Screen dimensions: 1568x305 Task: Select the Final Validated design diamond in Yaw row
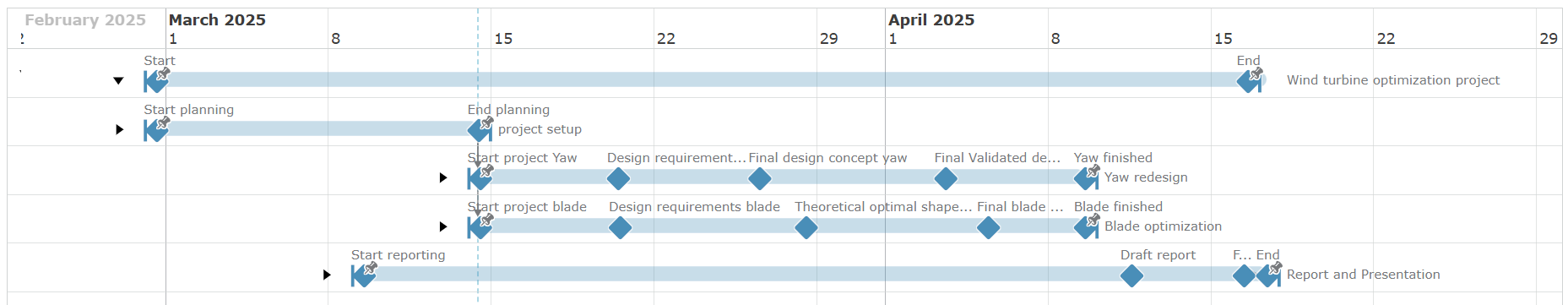[x=946, y=178]
